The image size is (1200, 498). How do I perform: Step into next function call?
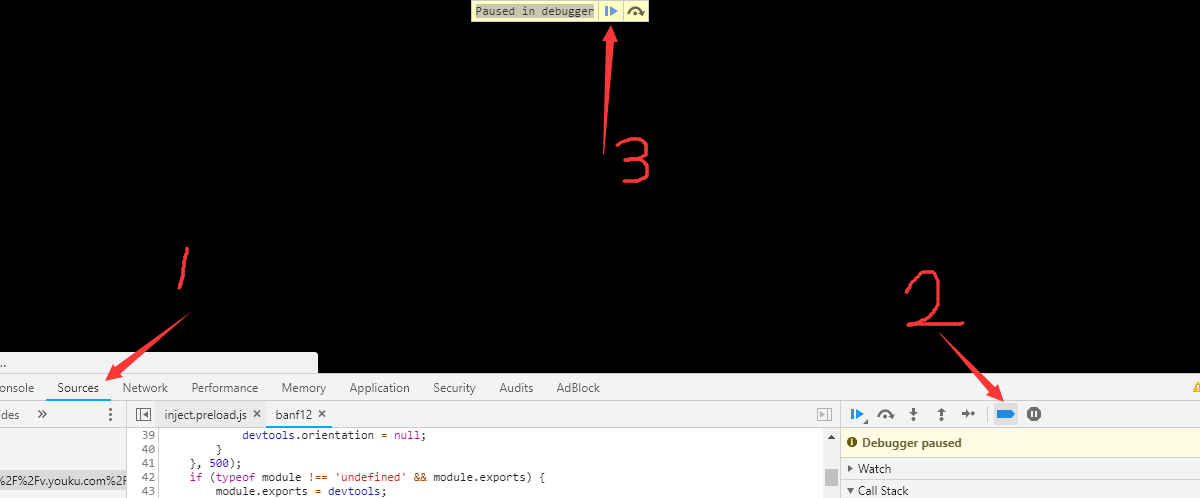point(913,414)
